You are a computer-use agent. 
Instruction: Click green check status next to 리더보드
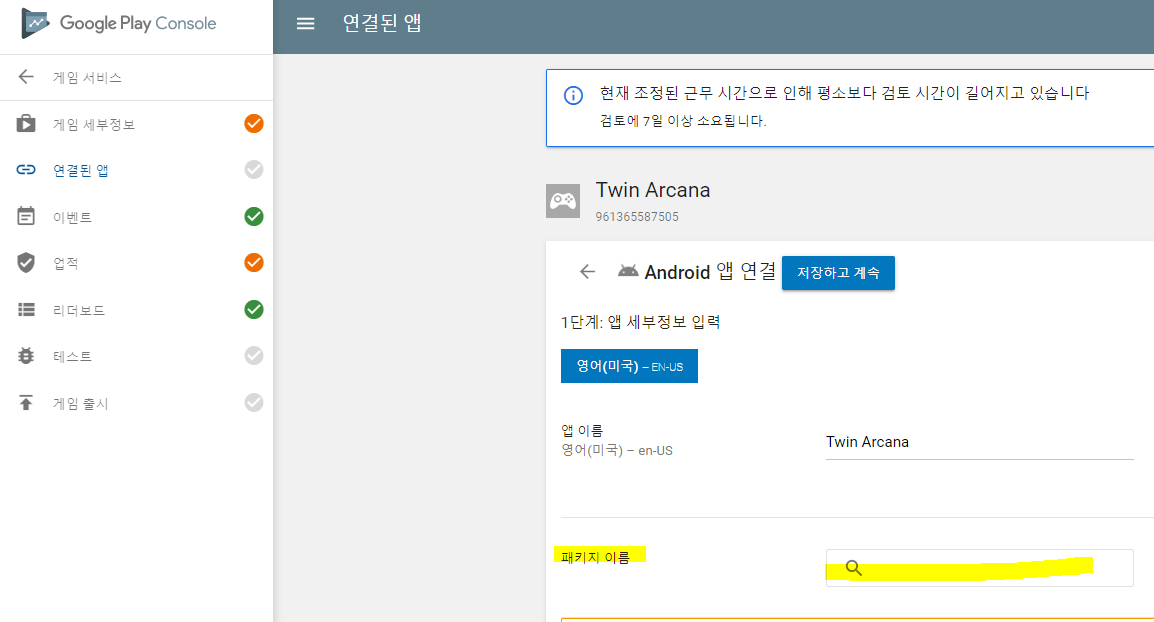[x=254, y=310]
